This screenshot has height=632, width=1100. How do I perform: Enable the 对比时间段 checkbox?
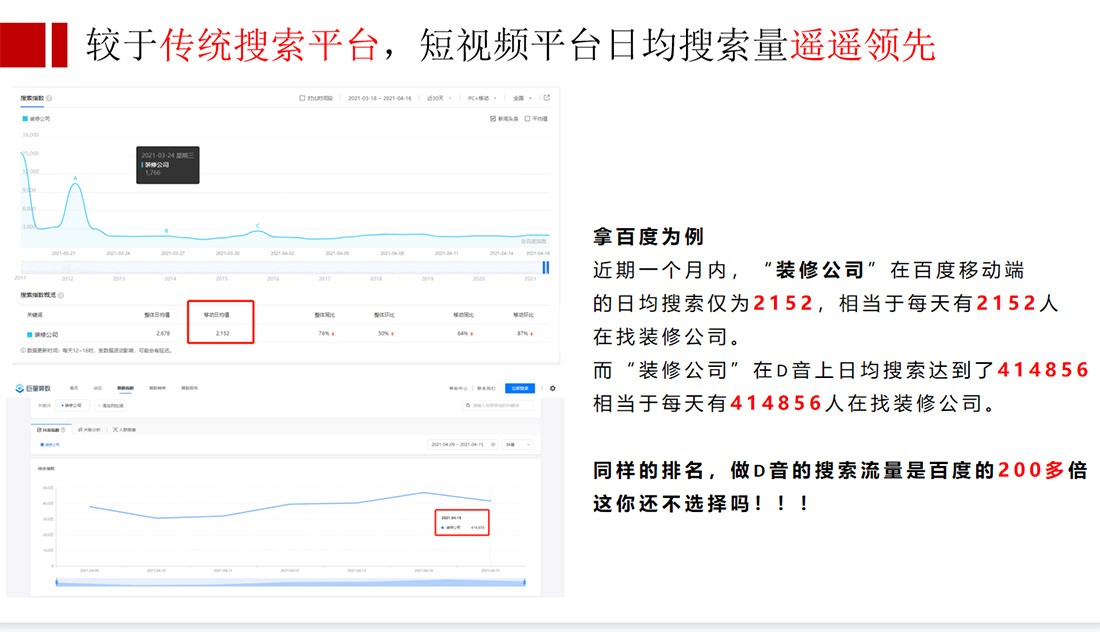(x=303, y=98)
